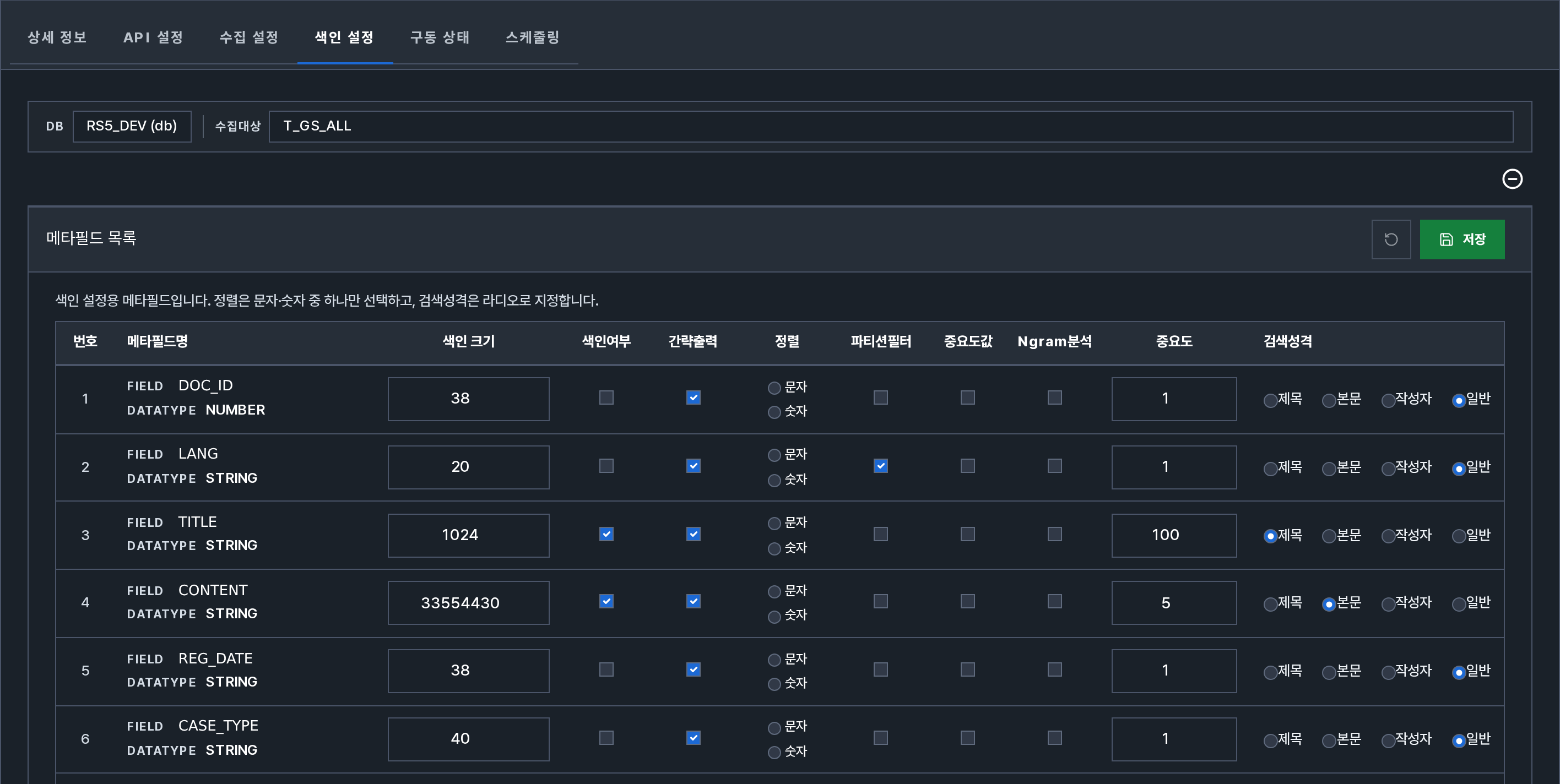
Task: Edit importance value 100 for TITLE
Action: pos(1174,535)
